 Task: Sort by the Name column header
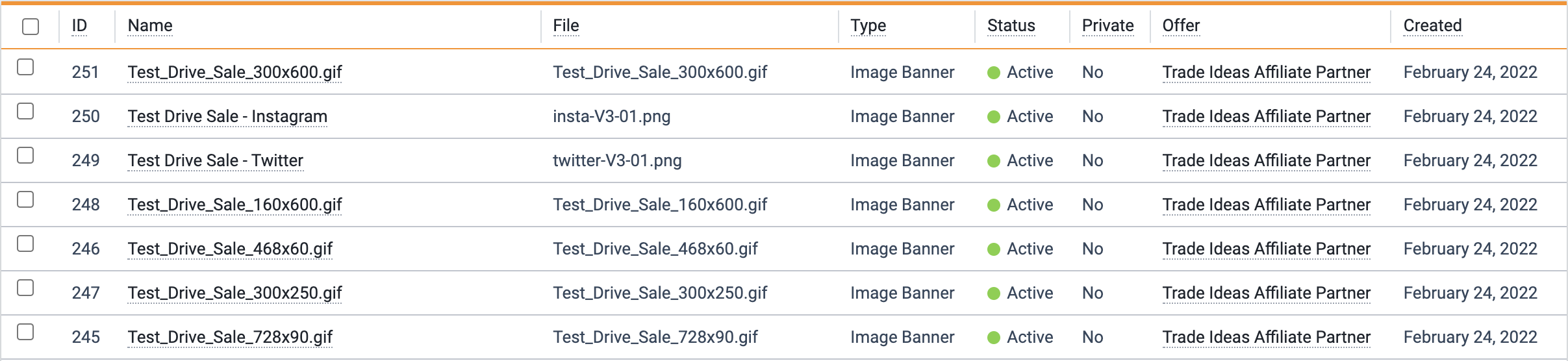150,25
